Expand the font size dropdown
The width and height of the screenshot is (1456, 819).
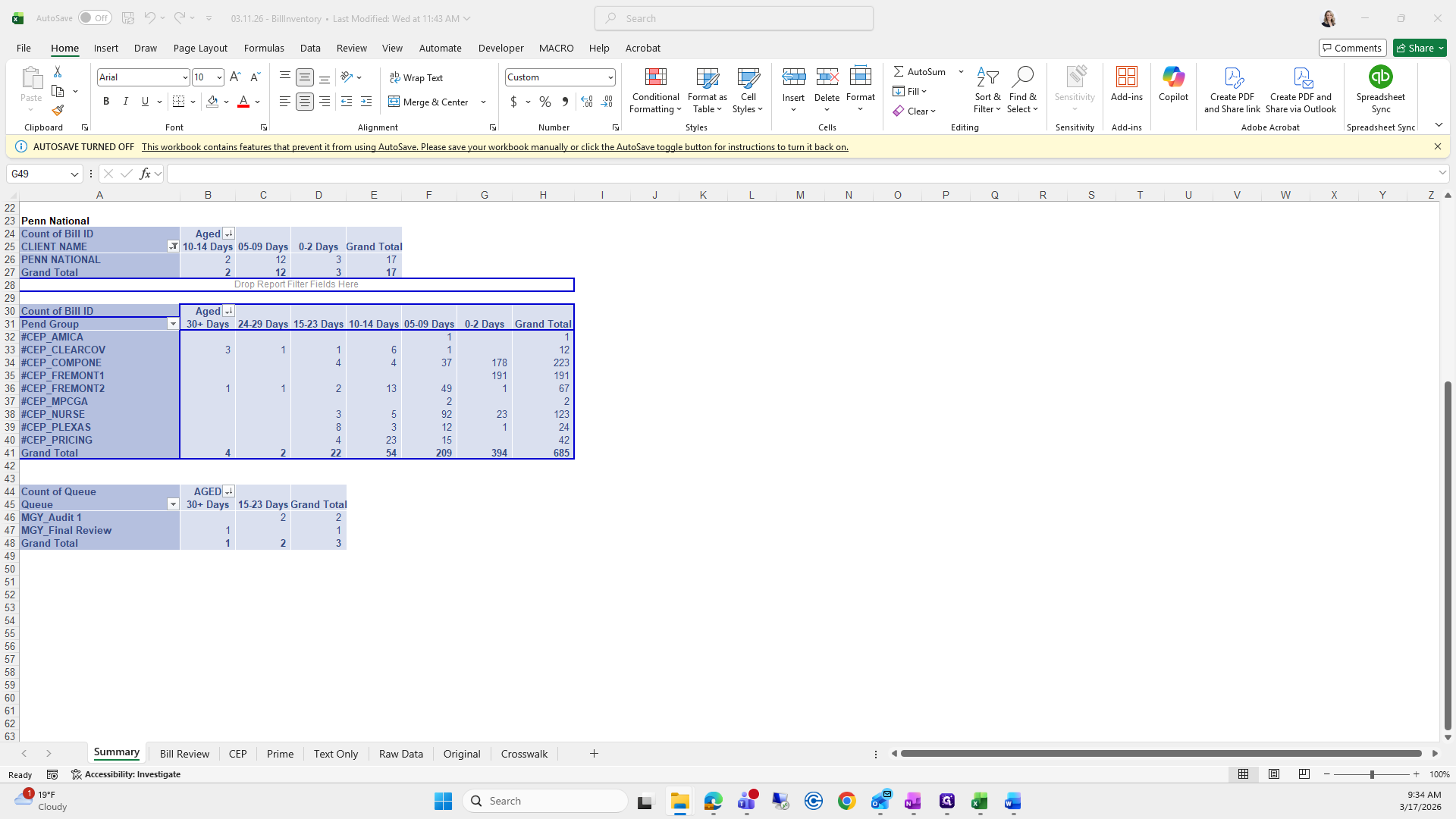219,77
